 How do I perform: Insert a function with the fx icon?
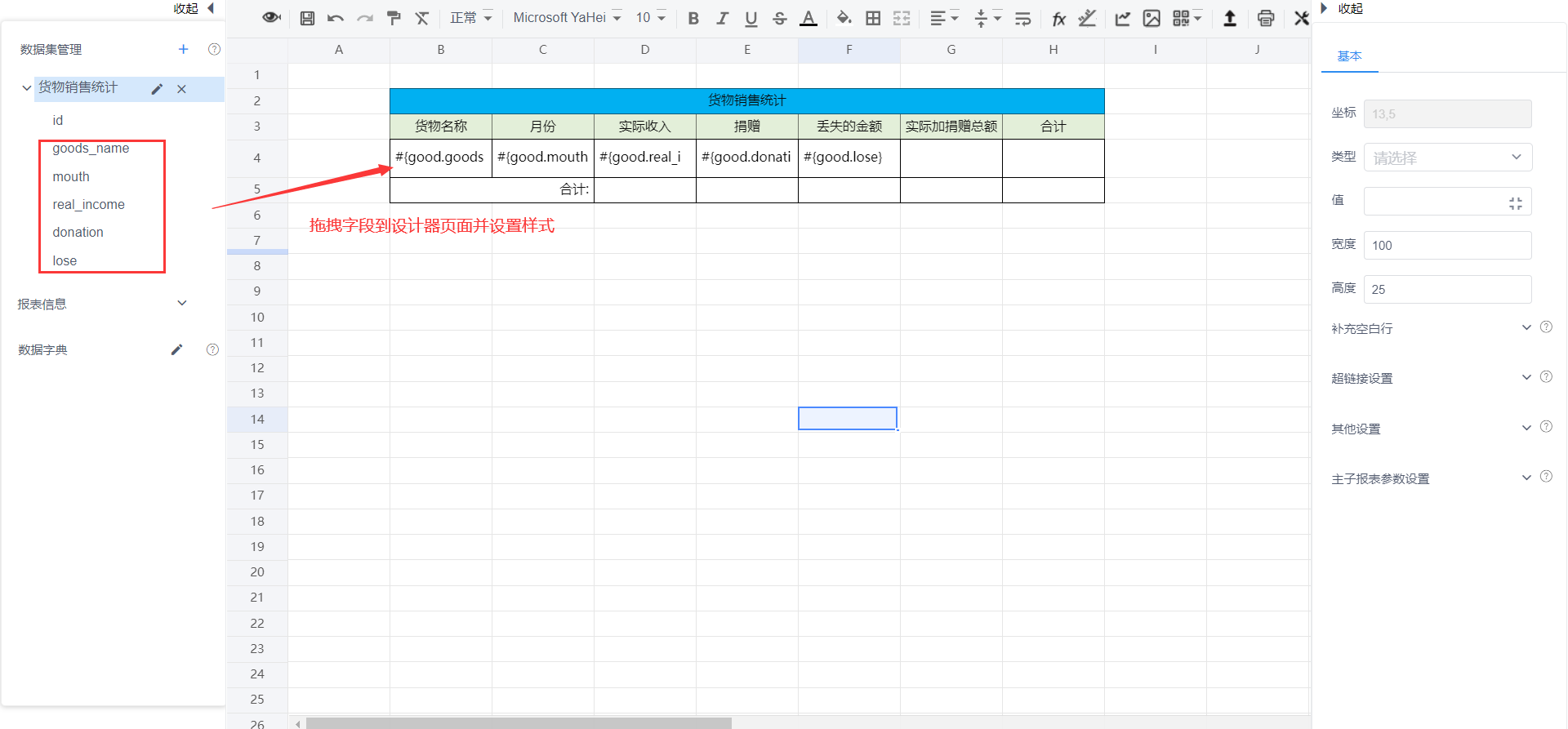1058,18
